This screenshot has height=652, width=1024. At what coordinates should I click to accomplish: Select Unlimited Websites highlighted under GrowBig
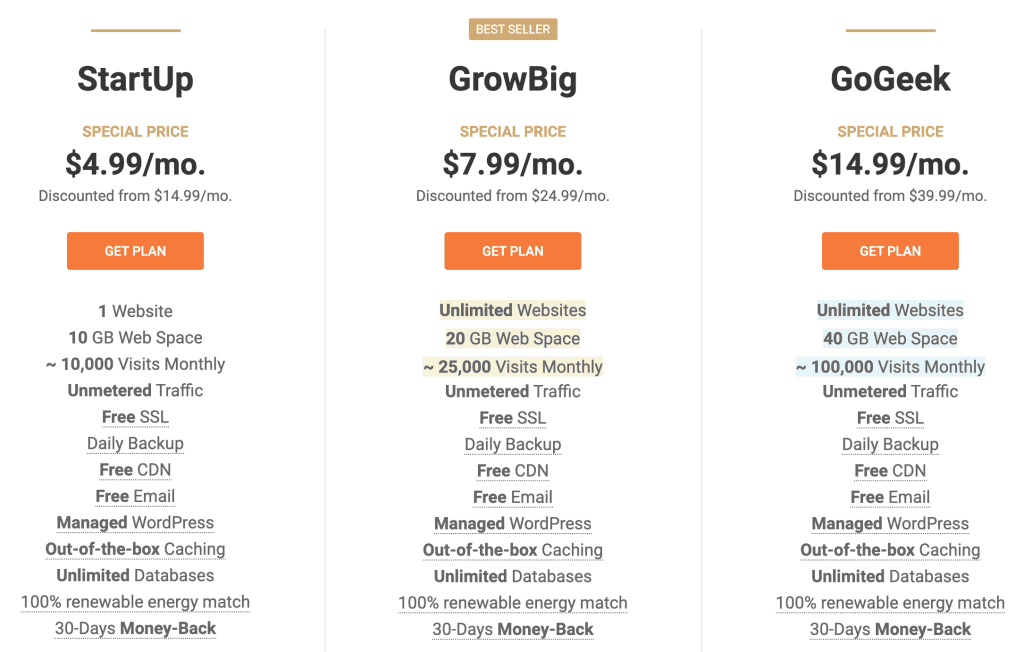tap(512, 310)
